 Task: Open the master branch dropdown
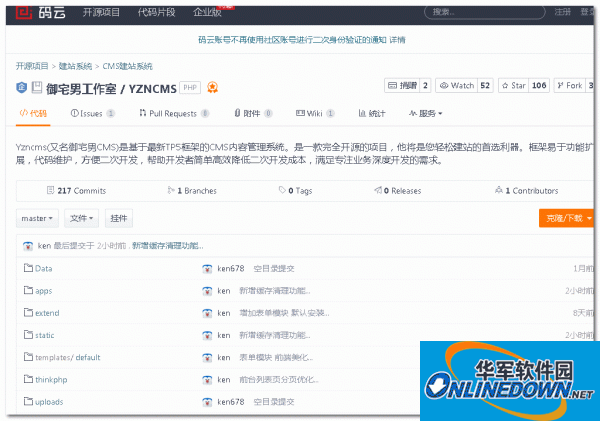coord(37,218)
